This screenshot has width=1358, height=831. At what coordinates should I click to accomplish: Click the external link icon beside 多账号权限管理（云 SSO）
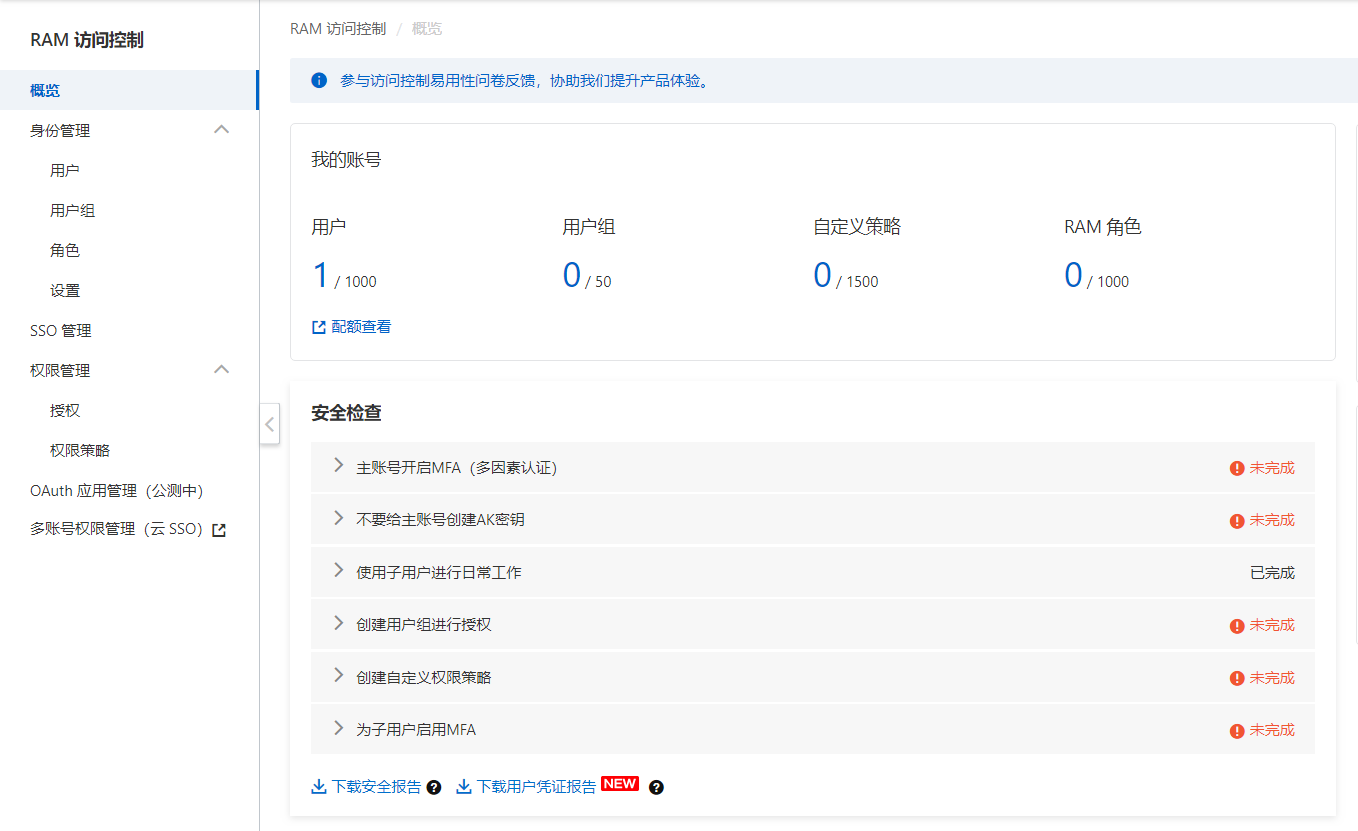click(218, 528)
